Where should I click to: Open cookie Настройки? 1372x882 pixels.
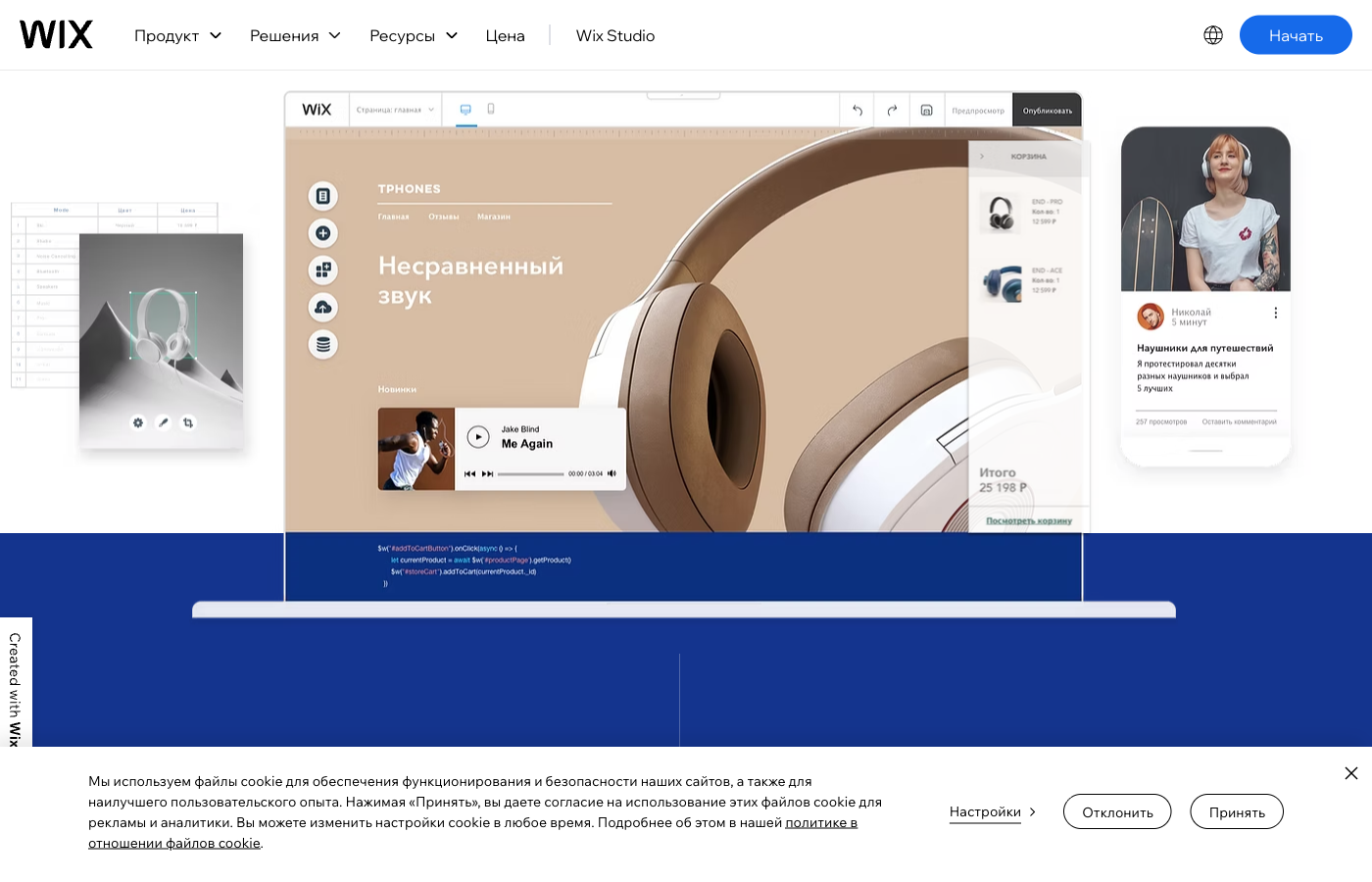point(993,811)
